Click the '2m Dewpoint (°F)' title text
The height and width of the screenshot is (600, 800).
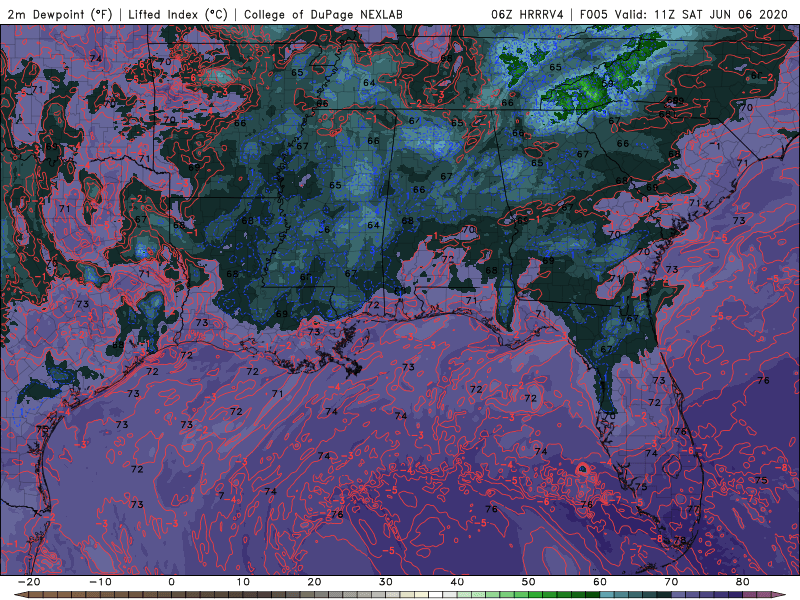(x=60, y=14)
